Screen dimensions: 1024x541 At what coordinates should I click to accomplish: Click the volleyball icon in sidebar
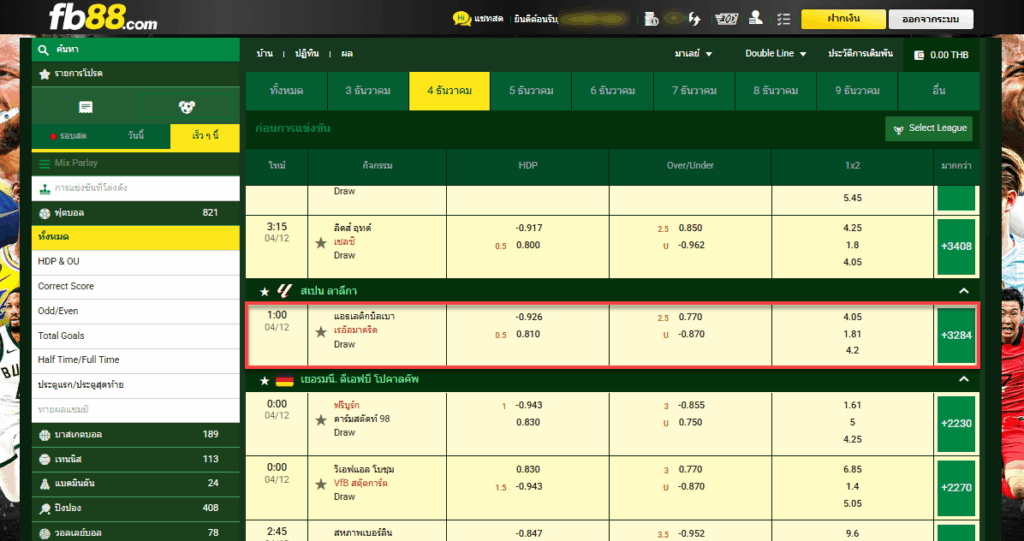(x=44, y=533)
